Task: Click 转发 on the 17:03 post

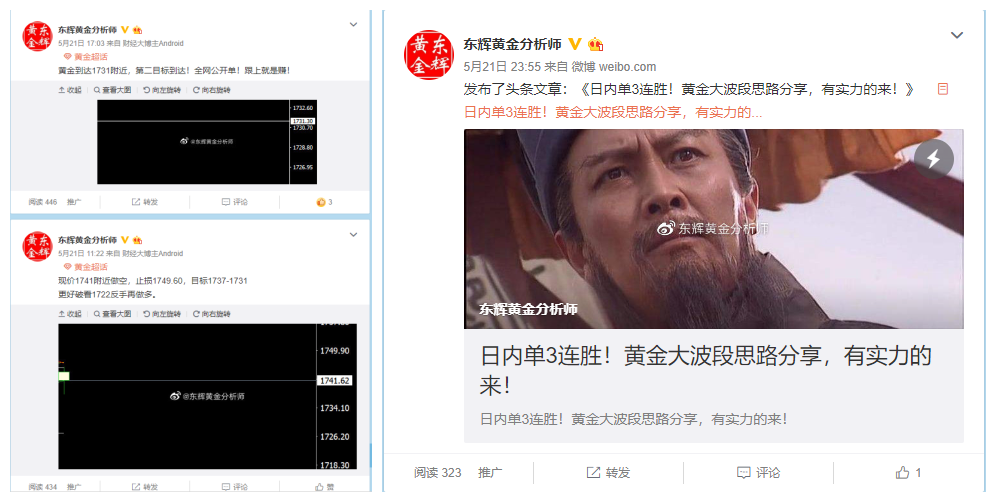Action: click(145, 202)
